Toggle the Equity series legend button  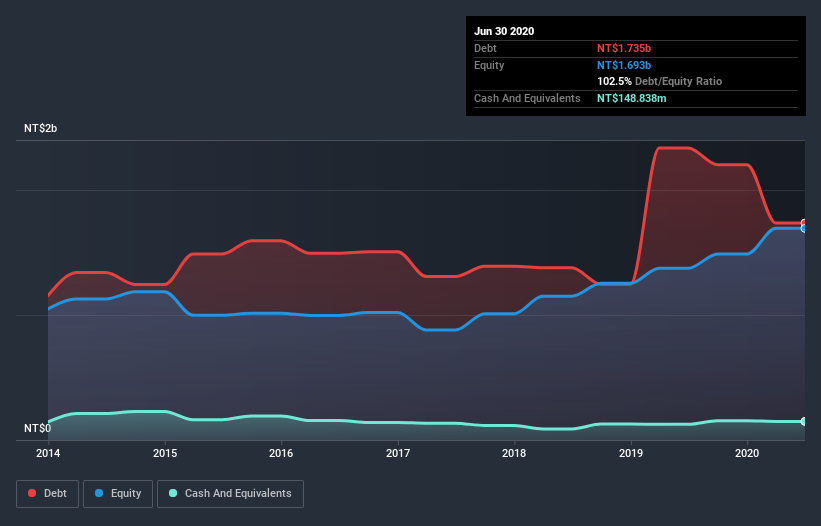pos(118,494)
